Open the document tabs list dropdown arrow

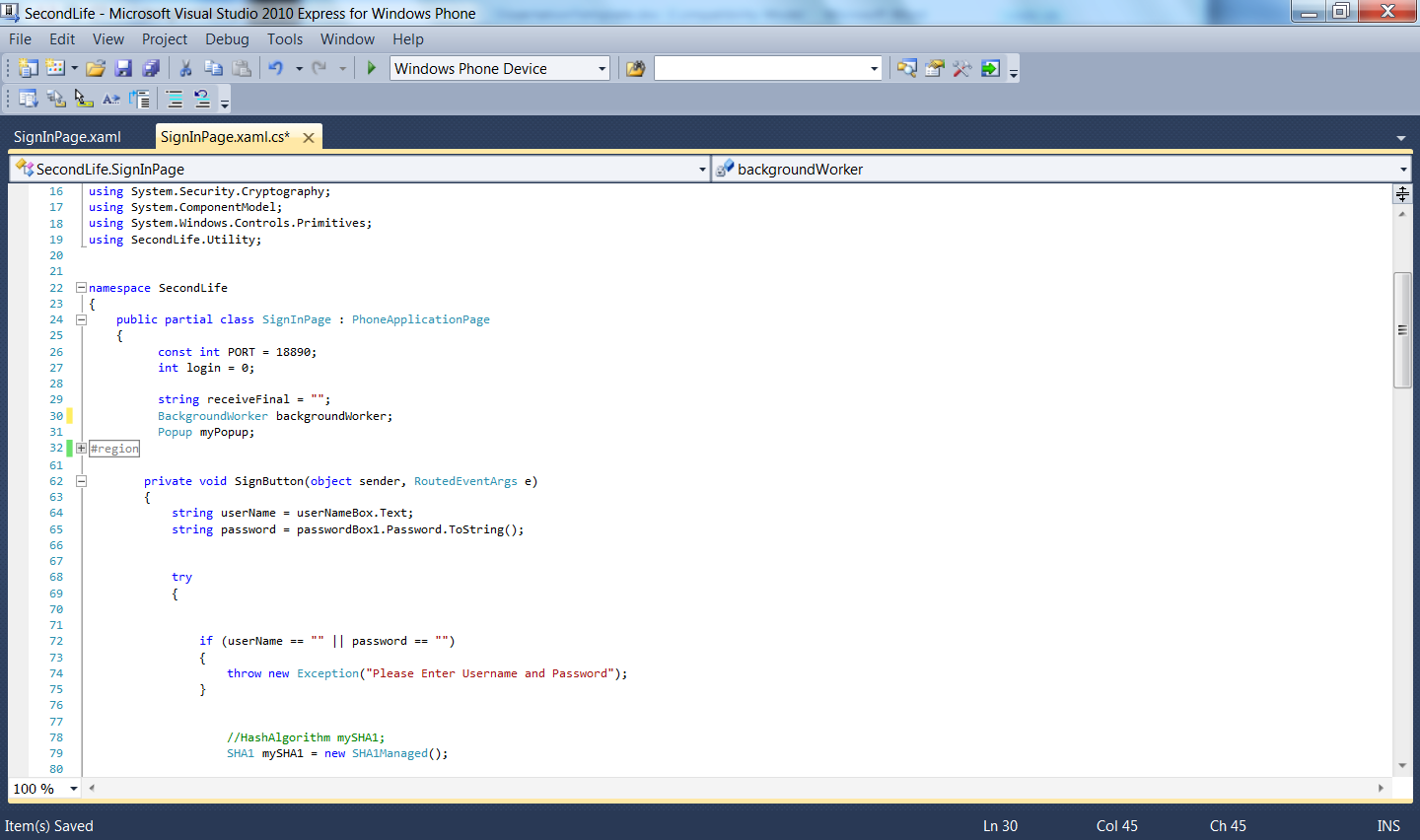(x=1401, y=138)
